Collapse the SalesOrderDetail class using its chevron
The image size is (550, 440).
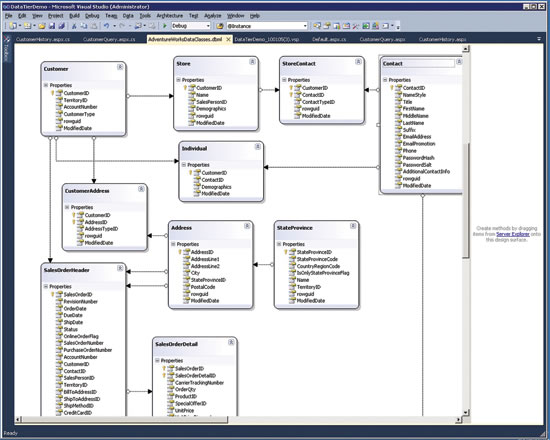[x=231, y=342]
